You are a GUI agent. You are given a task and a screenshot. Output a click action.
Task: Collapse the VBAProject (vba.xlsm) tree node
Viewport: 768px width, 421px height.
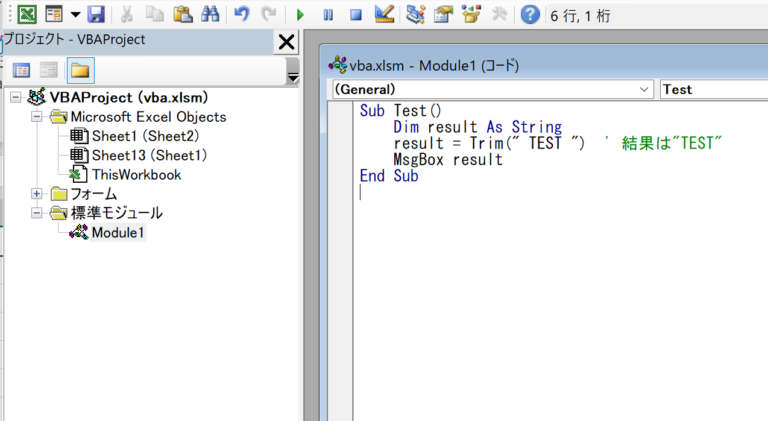(16, 97)
